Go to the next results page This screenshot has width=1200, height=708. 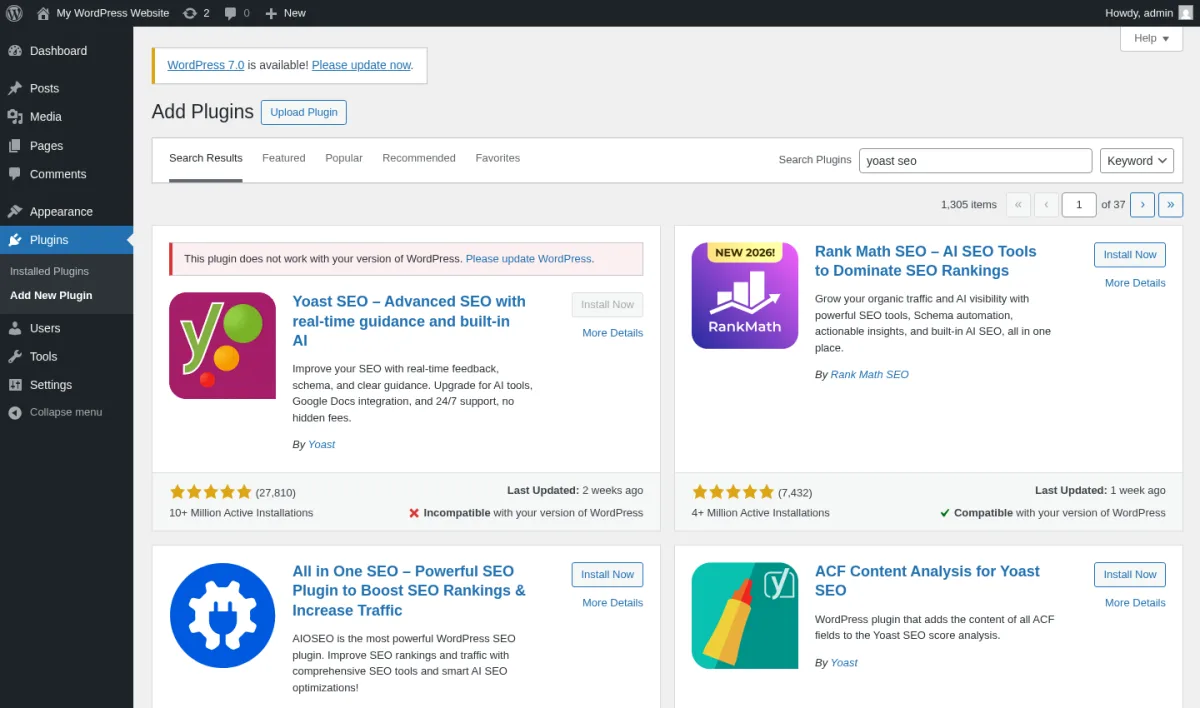coord(1142,205)
